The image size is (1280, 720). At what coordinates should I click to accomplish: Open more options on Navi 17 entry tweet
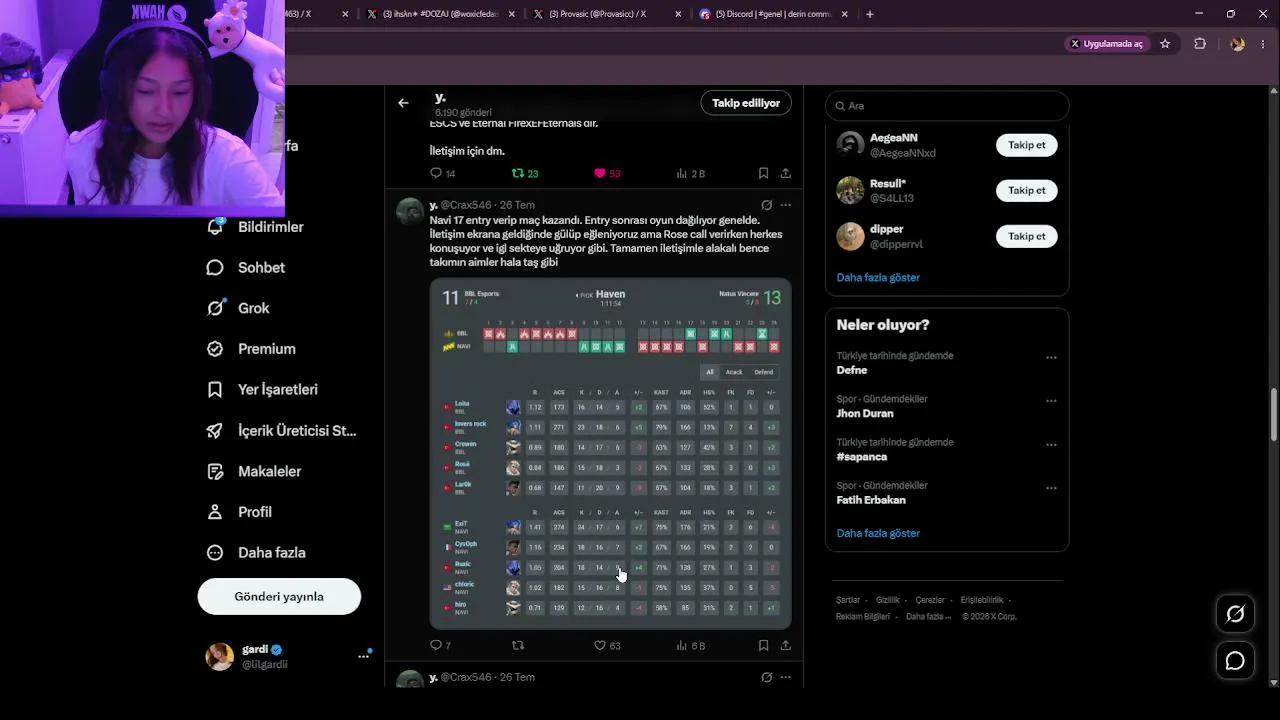pyautogui.click(x=786, y=205)
